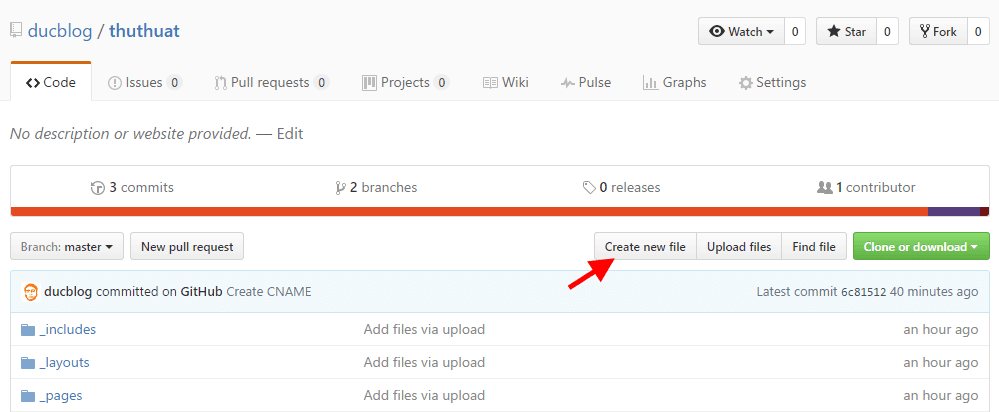
Task: Click the contributors people icon
Action: pos(824,188)
